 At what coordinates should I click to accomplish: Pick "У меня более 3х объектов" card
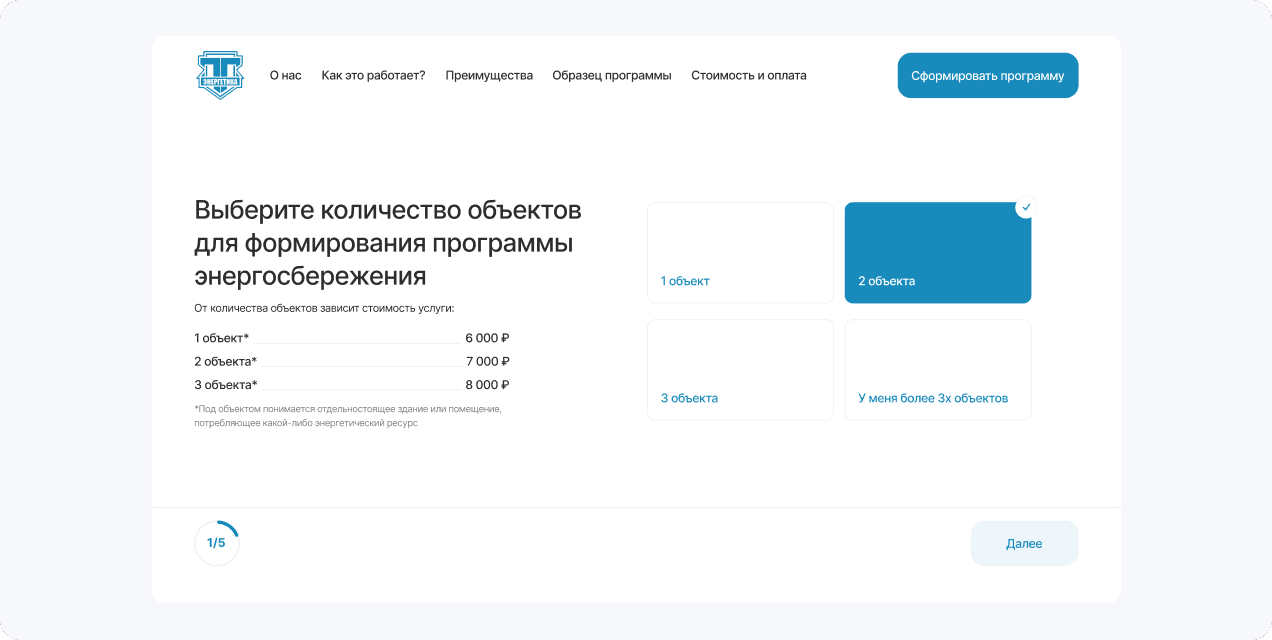coord(937,370)
